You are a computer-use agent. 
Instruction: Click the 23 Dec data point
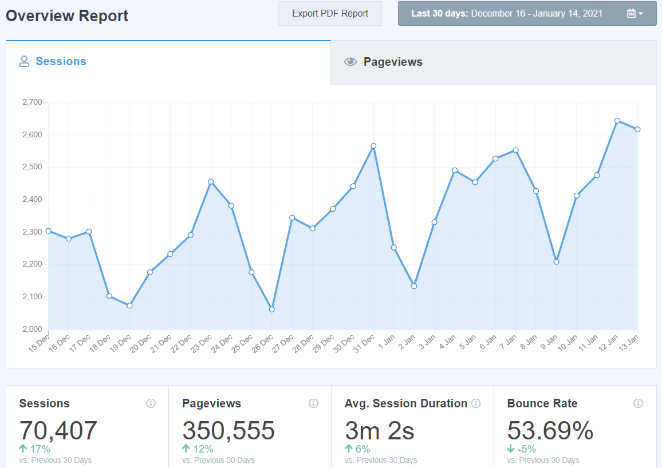point(211,182)
